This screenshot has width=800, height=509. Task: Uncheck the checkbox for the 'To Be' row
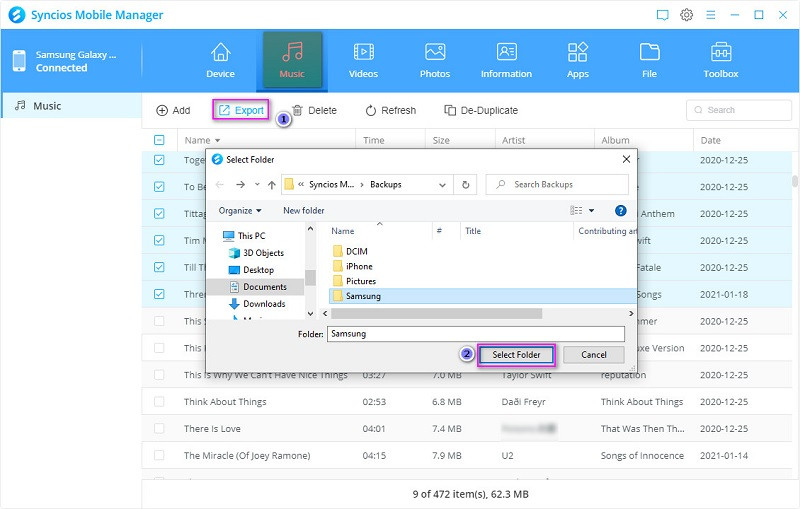(159, 187)
